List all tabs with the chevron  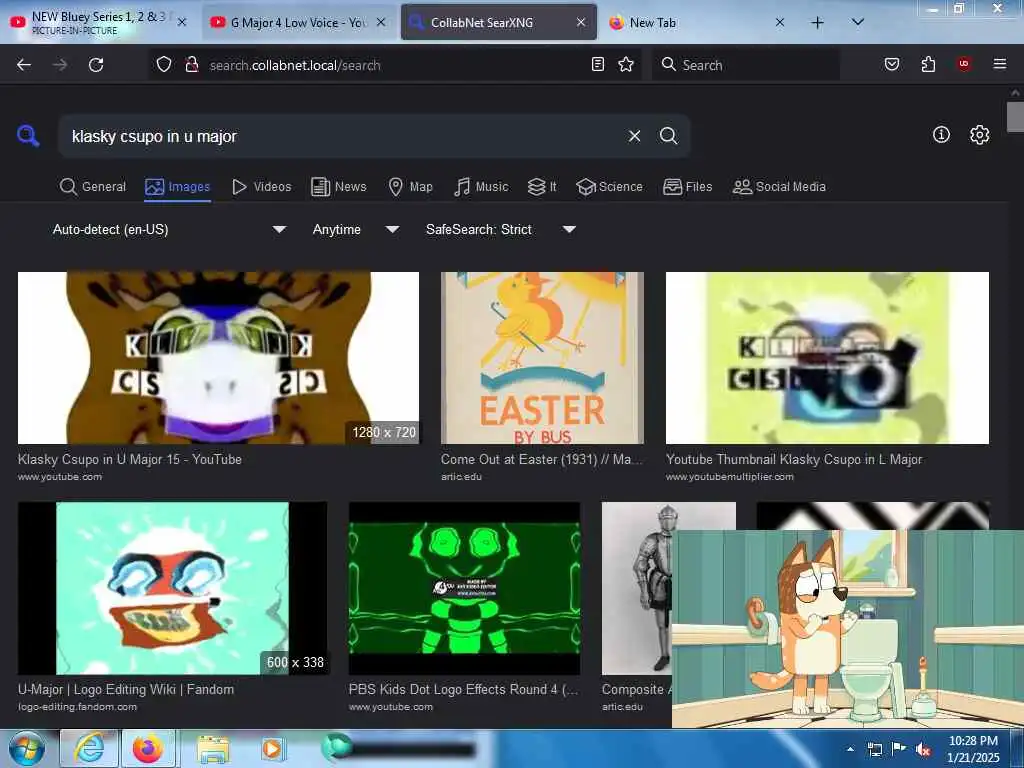858,22
